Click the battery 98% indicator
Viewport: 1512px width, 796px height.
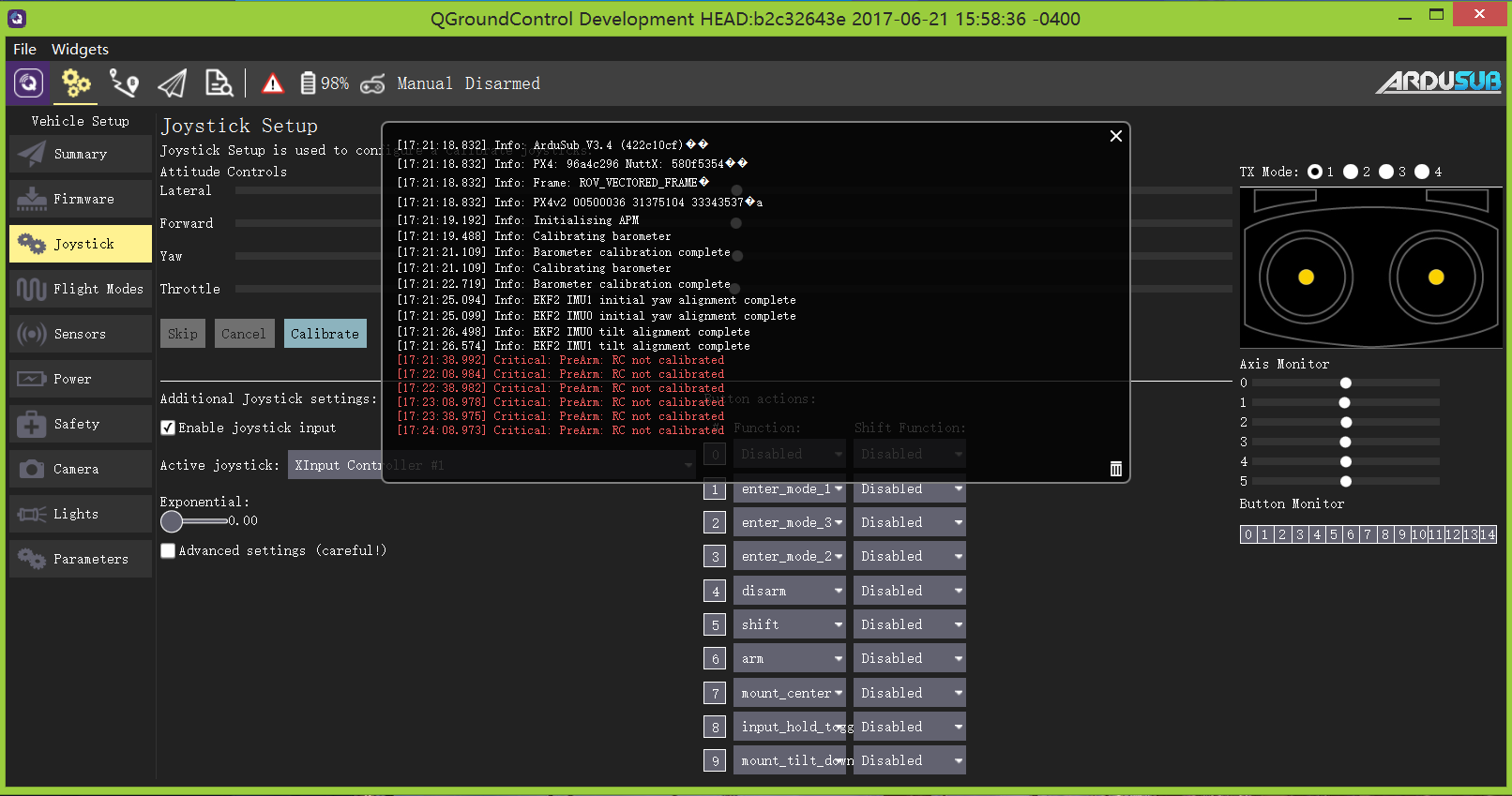point(325,83)
